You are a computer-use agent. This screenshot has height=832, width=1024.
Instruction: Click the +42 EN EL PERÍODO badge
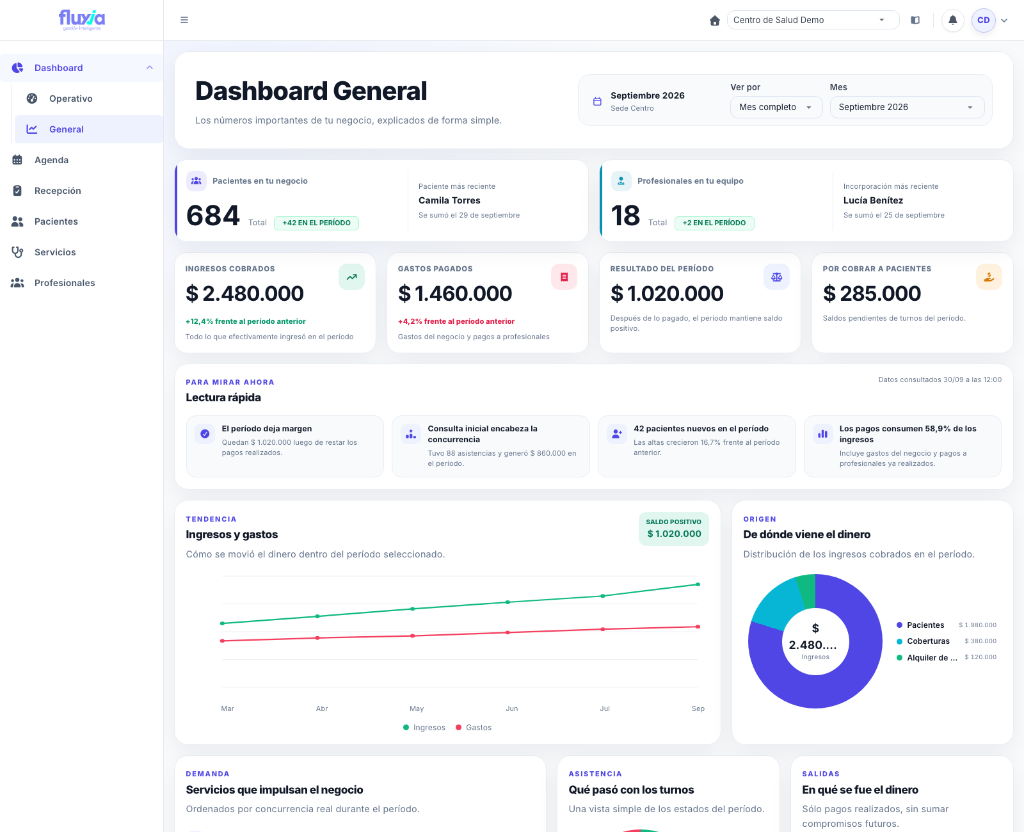(316, 223)
